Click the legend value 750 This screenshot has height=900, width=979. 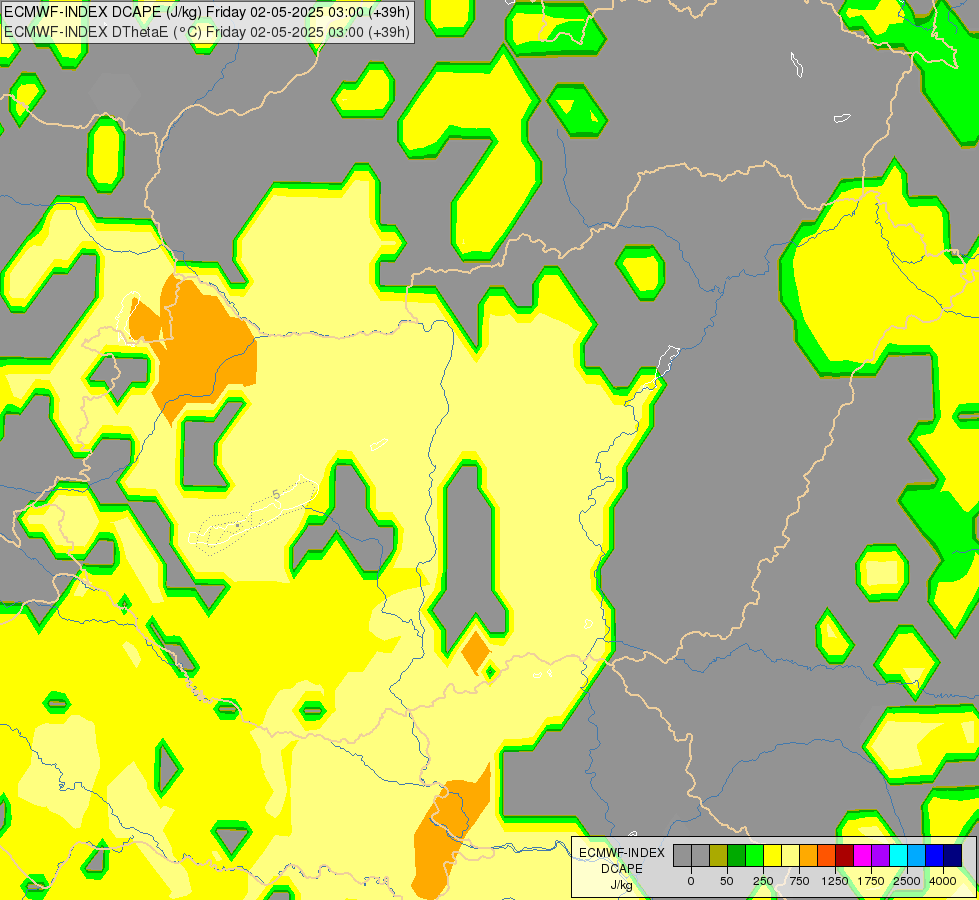(799, 881)
